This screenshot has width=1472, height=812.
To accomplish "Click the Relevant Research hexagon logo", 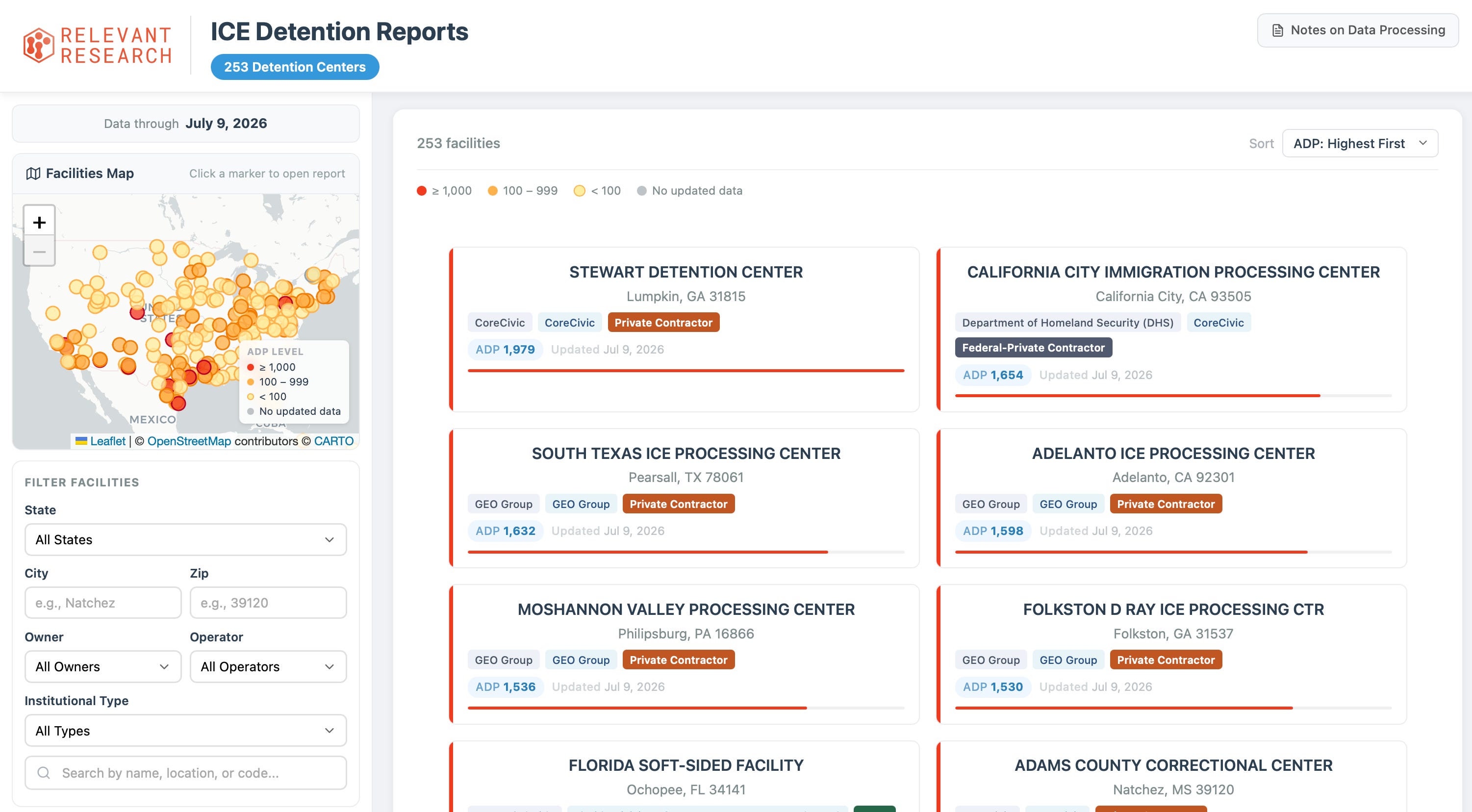I will [39, 45].
